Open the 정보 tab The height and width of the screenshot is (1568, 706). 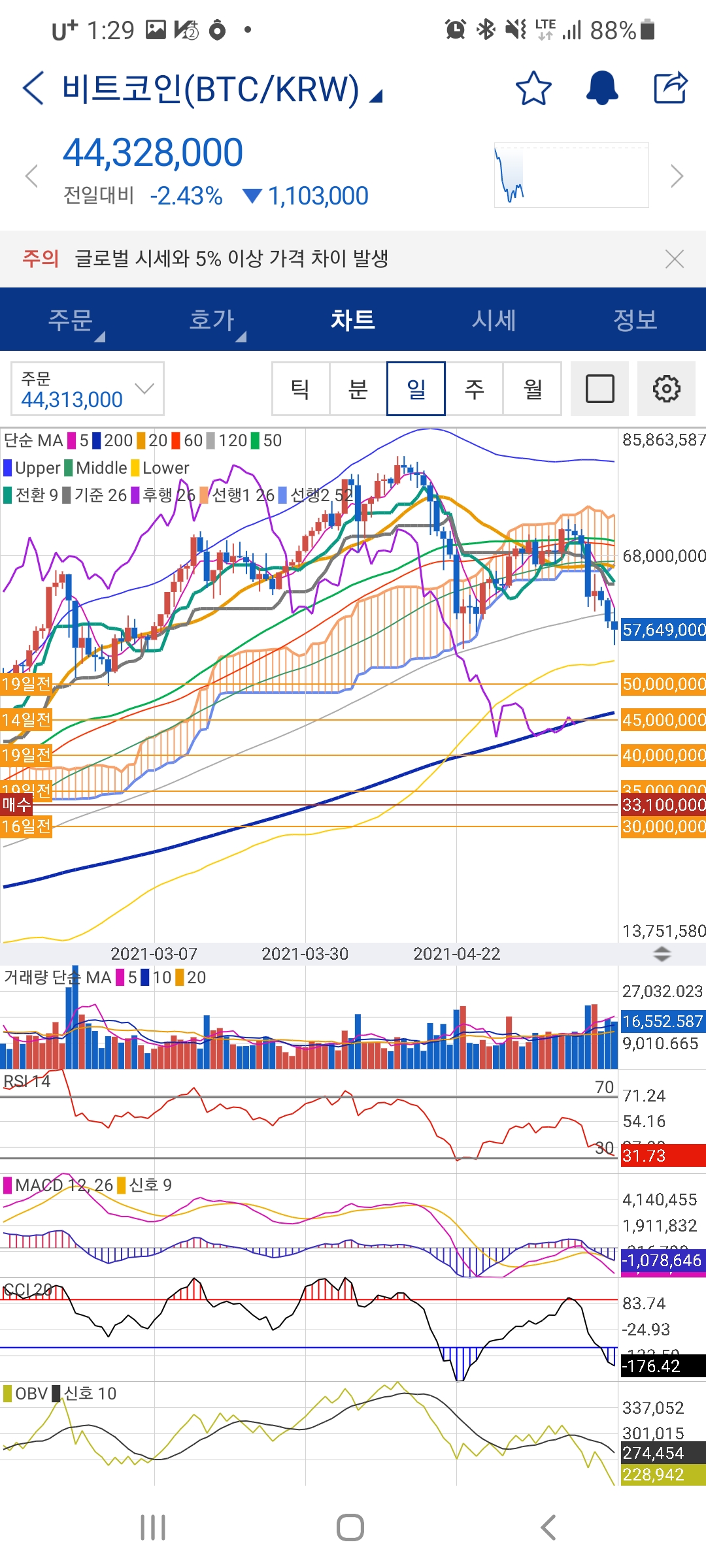click(x=635, y=319)
